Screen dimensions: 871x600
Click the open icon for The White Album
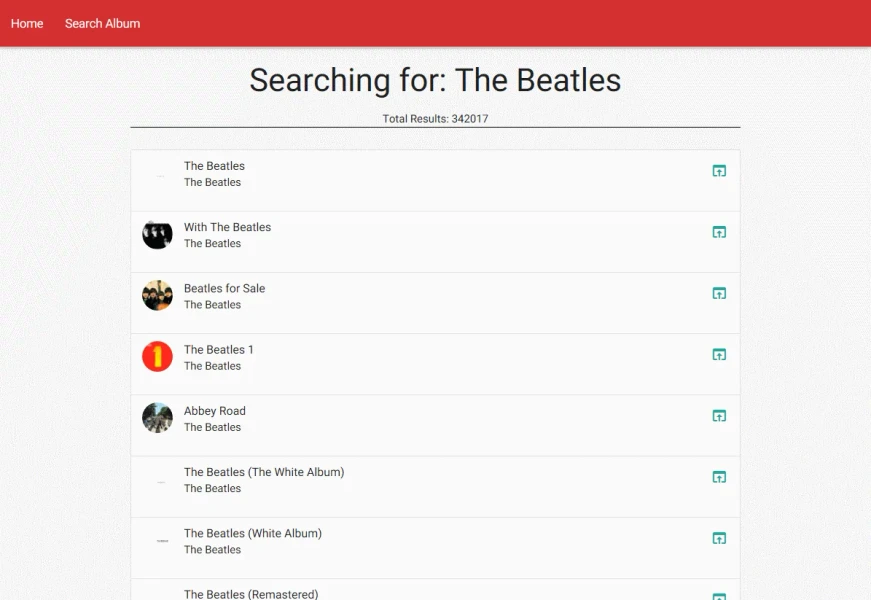(719, 477)
